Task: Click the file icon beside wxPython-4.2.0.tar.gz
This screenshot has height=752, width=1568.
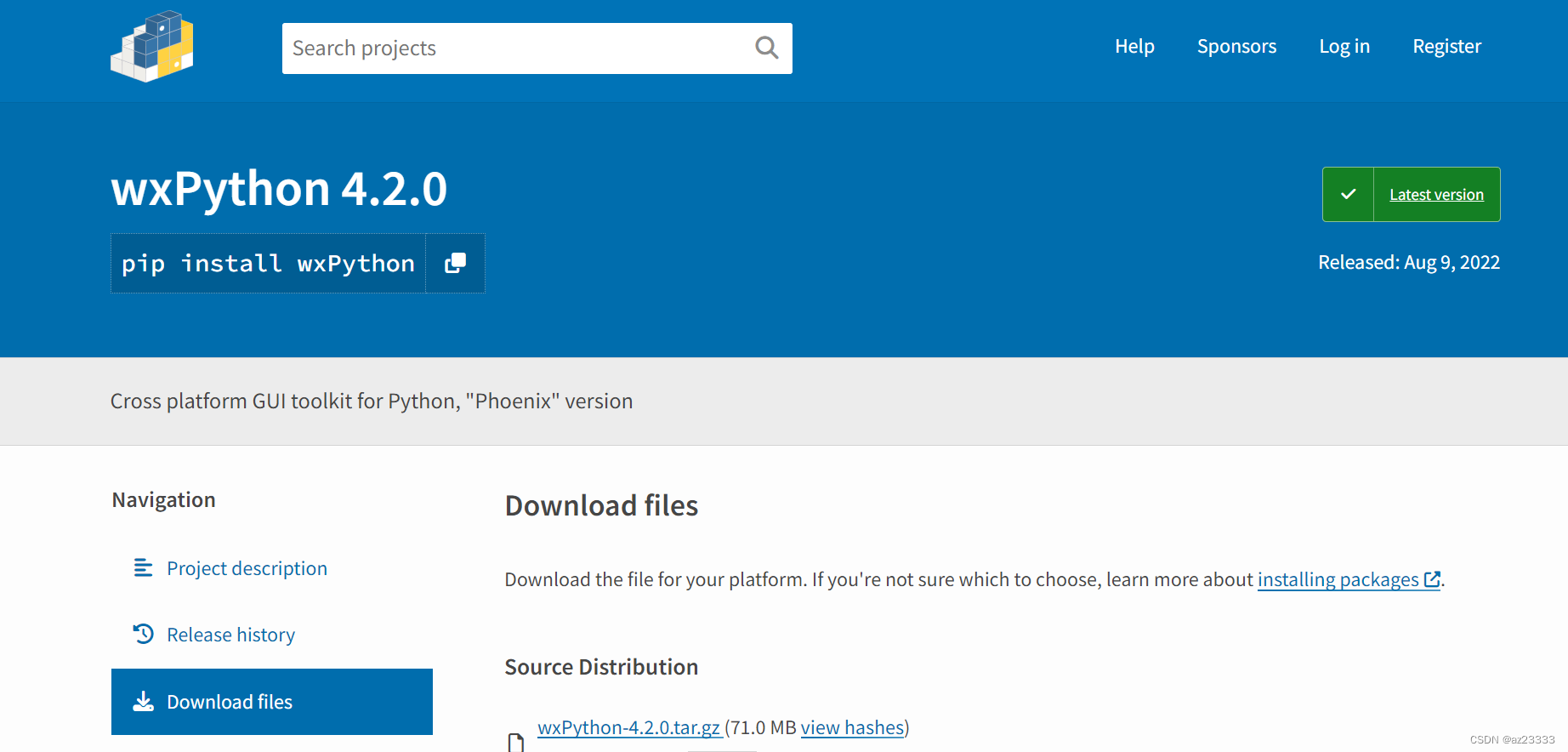Action: (x=516, y=743)
